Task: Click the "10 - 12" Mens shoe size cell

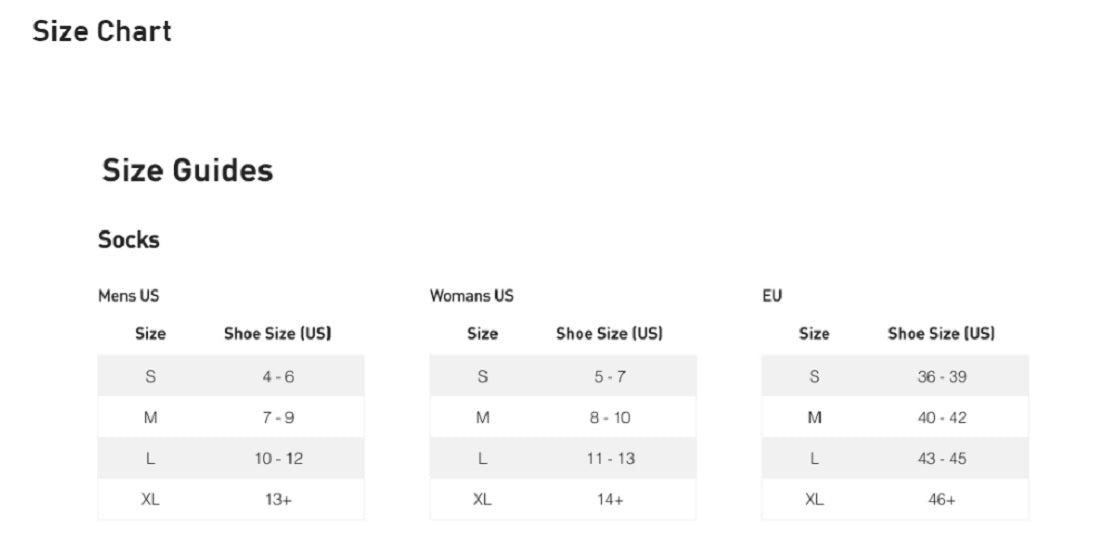Action: 278,459
